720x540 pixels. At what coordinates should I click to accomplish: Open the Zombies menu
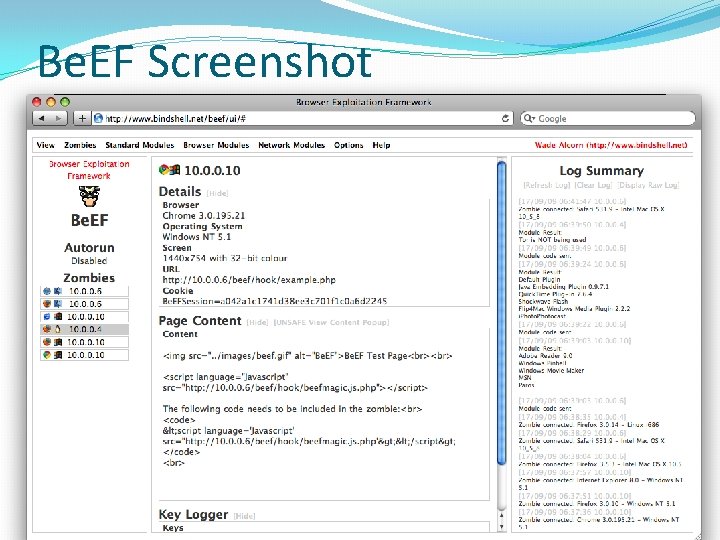[80, 145]
